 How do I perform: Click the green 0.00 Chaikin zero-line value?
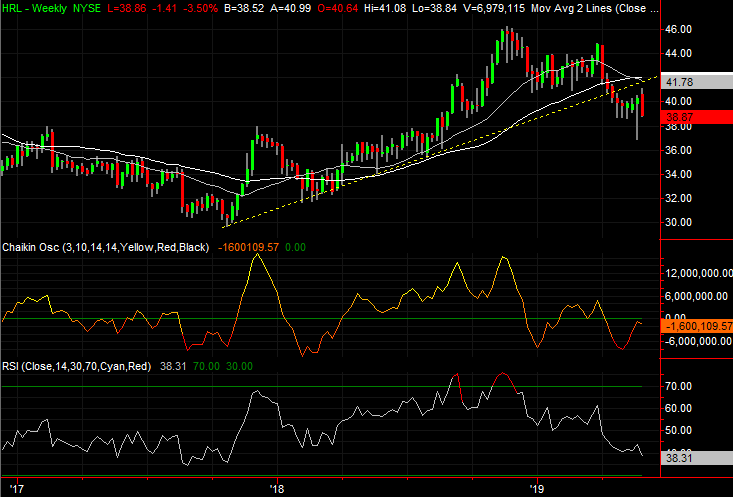pos(295,247)
